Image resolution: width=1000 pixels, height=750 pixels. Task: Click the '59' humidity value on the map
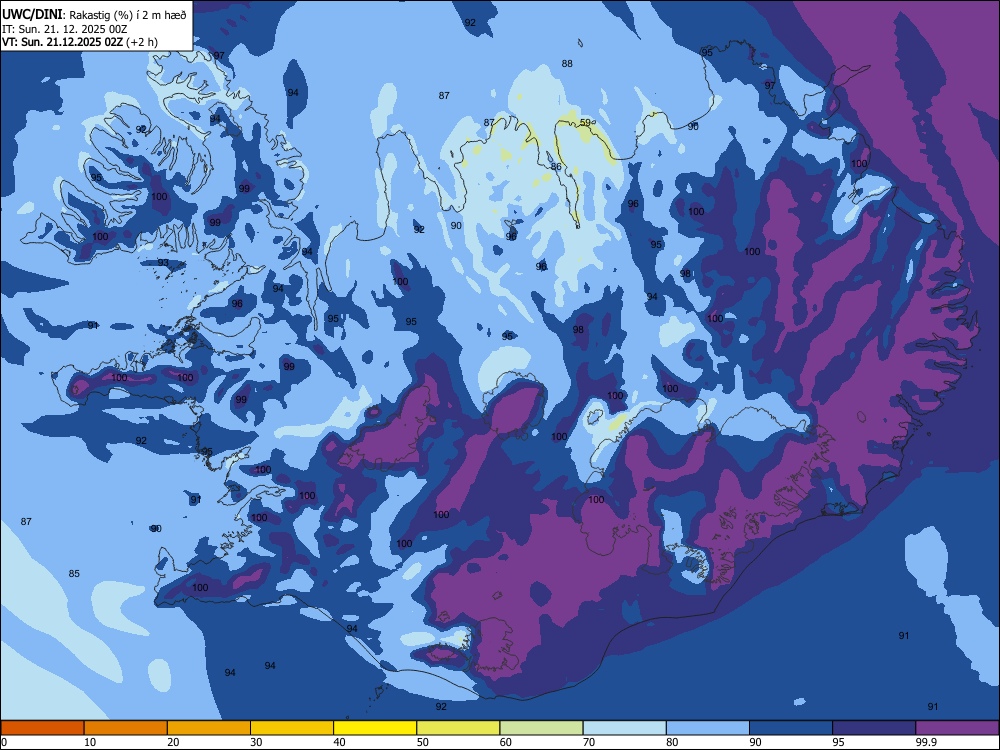585,122
